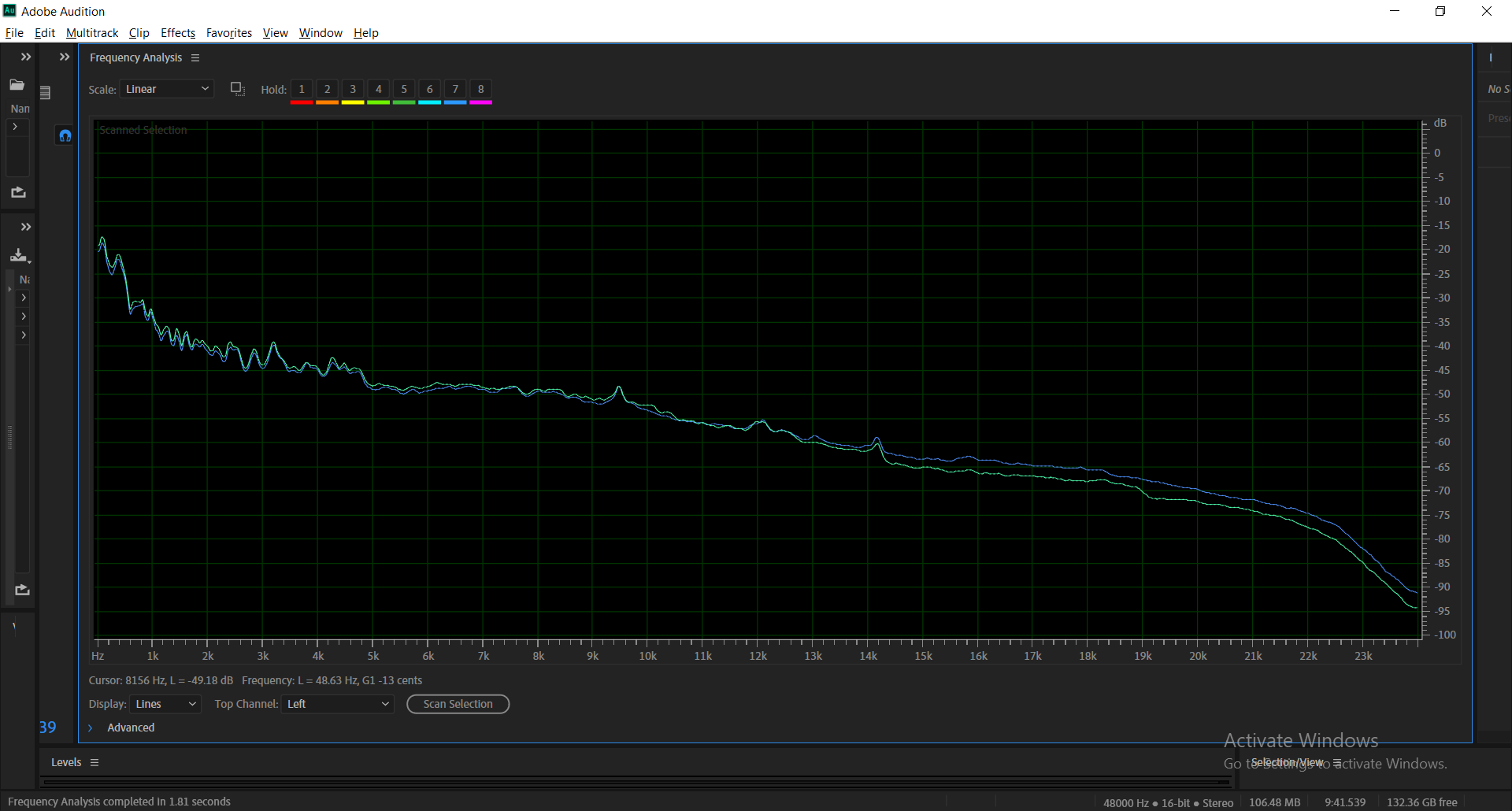1512x811 pixels.
Task: Open the Clip menu
Action: click(x=139, y=33)
